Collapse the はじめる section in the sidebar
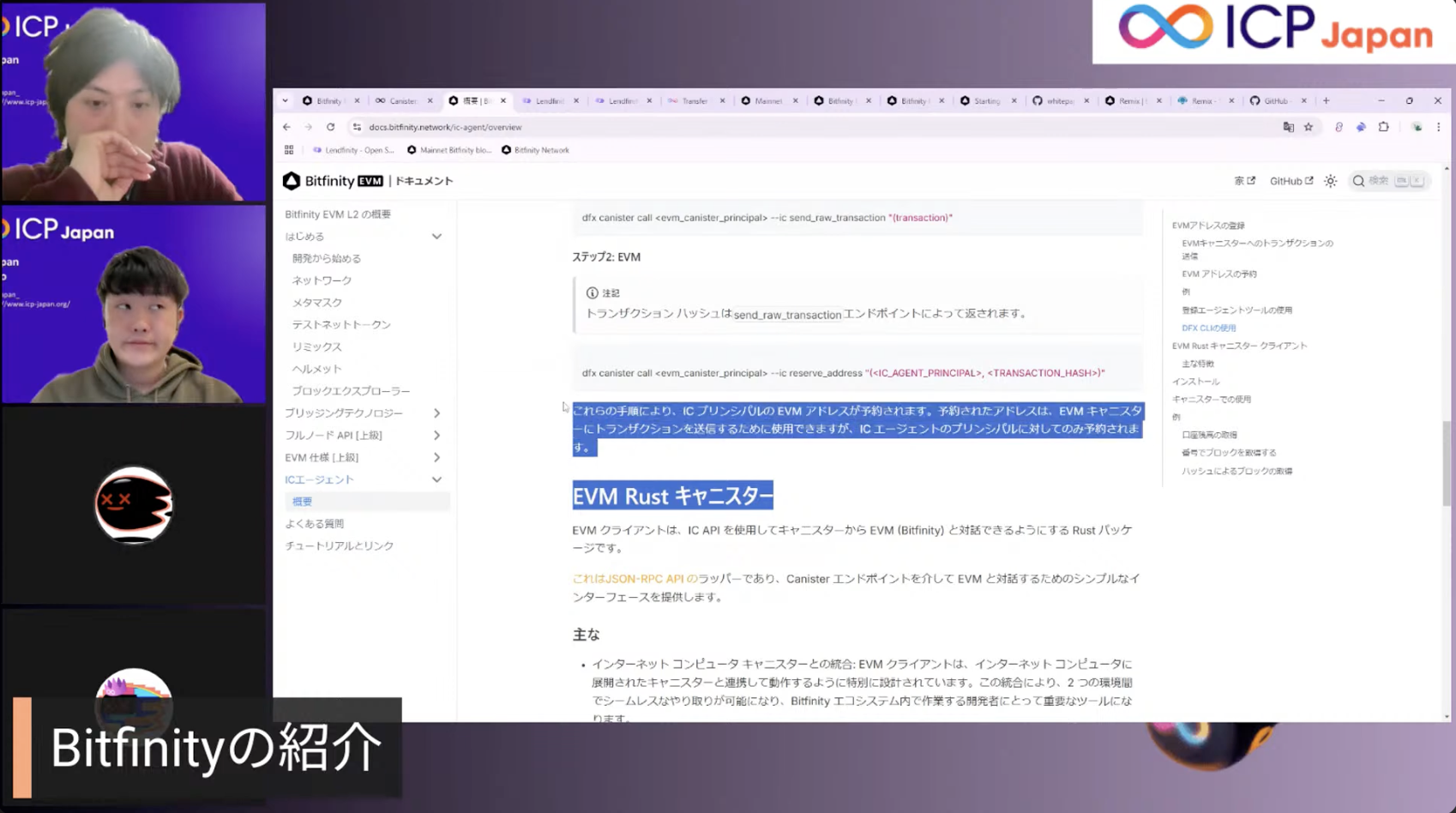Screen dimensions: 1456x813 pos(437,236)
